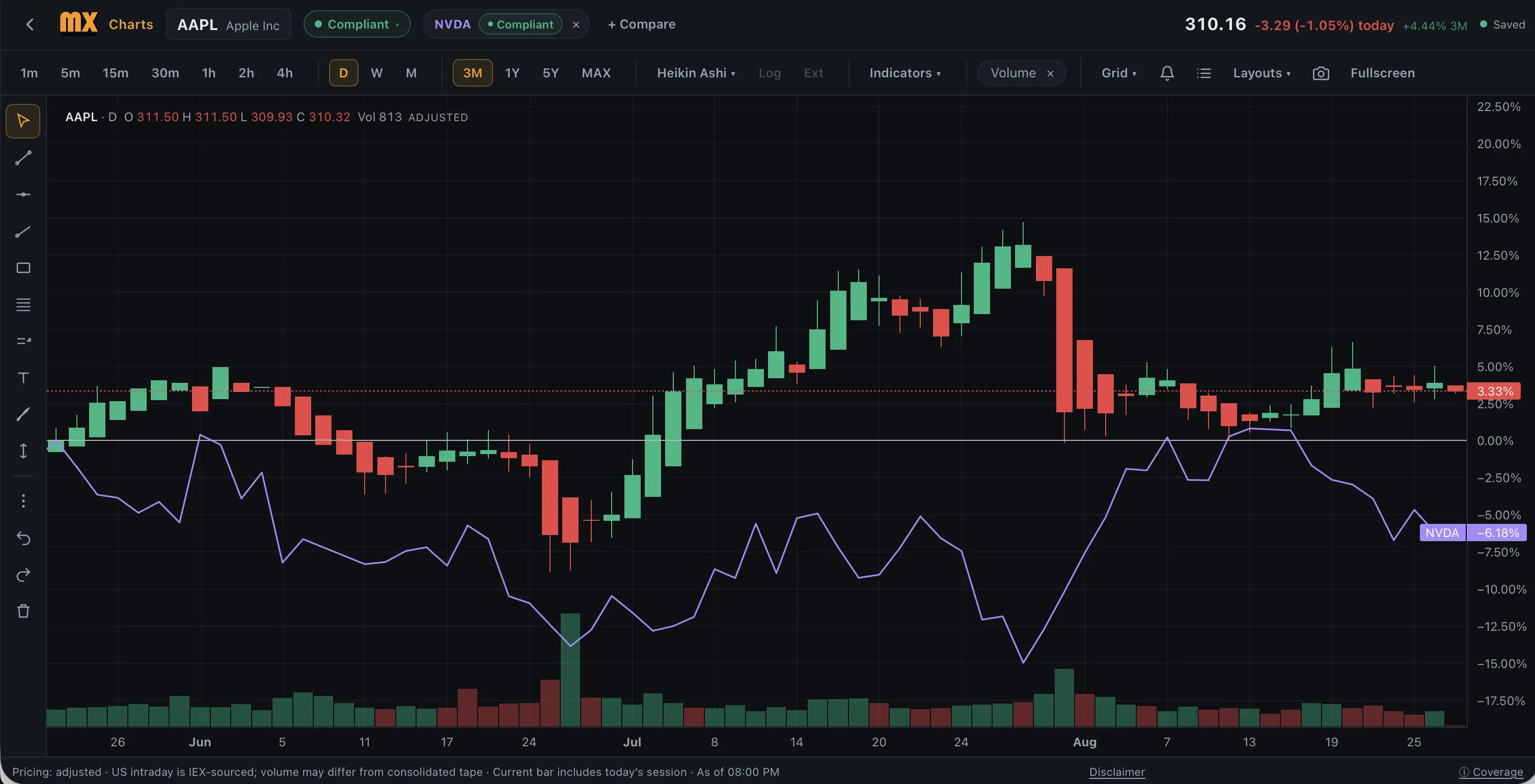Remove the Volume indicator chip
1535x784 pixels.
coord(1051,73)
